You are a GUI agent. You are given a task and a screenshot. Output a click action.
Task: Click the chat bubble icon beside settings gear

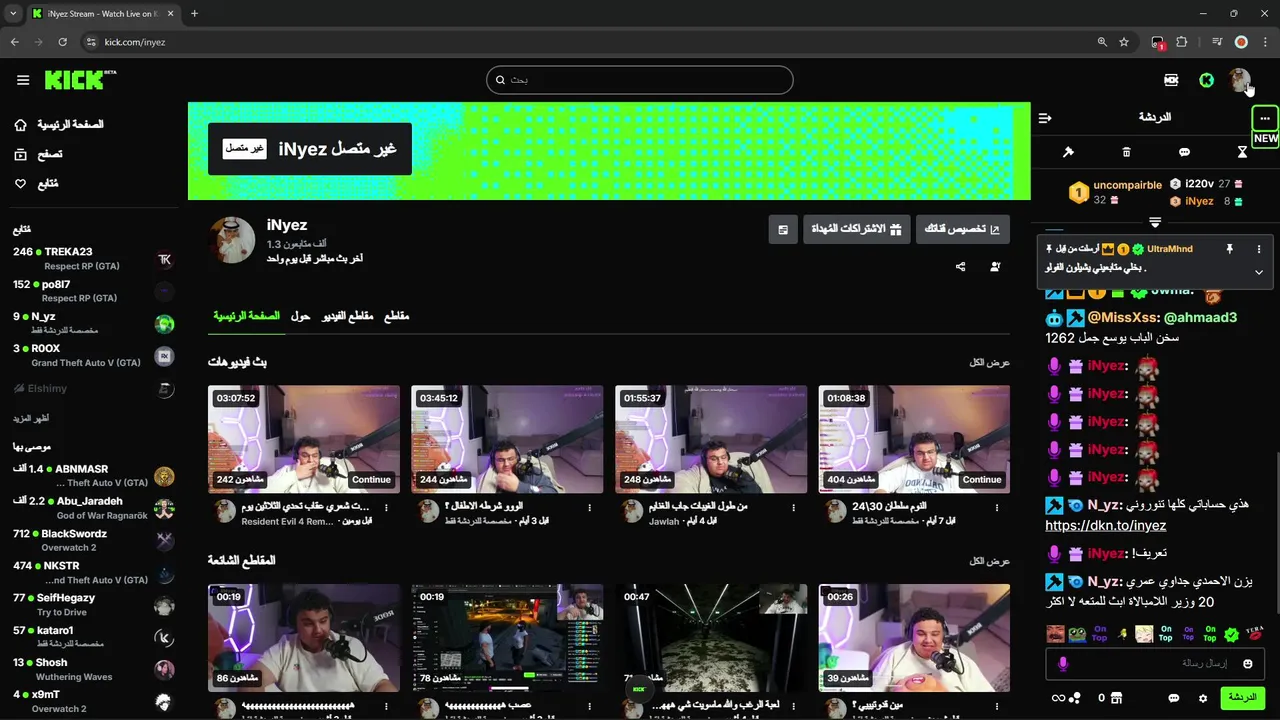(x=1174, y=698)
